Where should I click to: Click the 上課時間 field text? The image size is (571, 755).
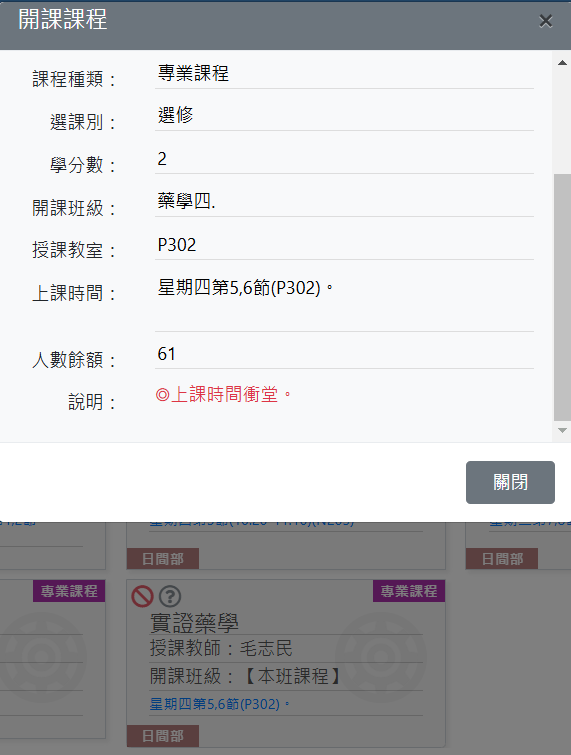[x=246, y=288]
